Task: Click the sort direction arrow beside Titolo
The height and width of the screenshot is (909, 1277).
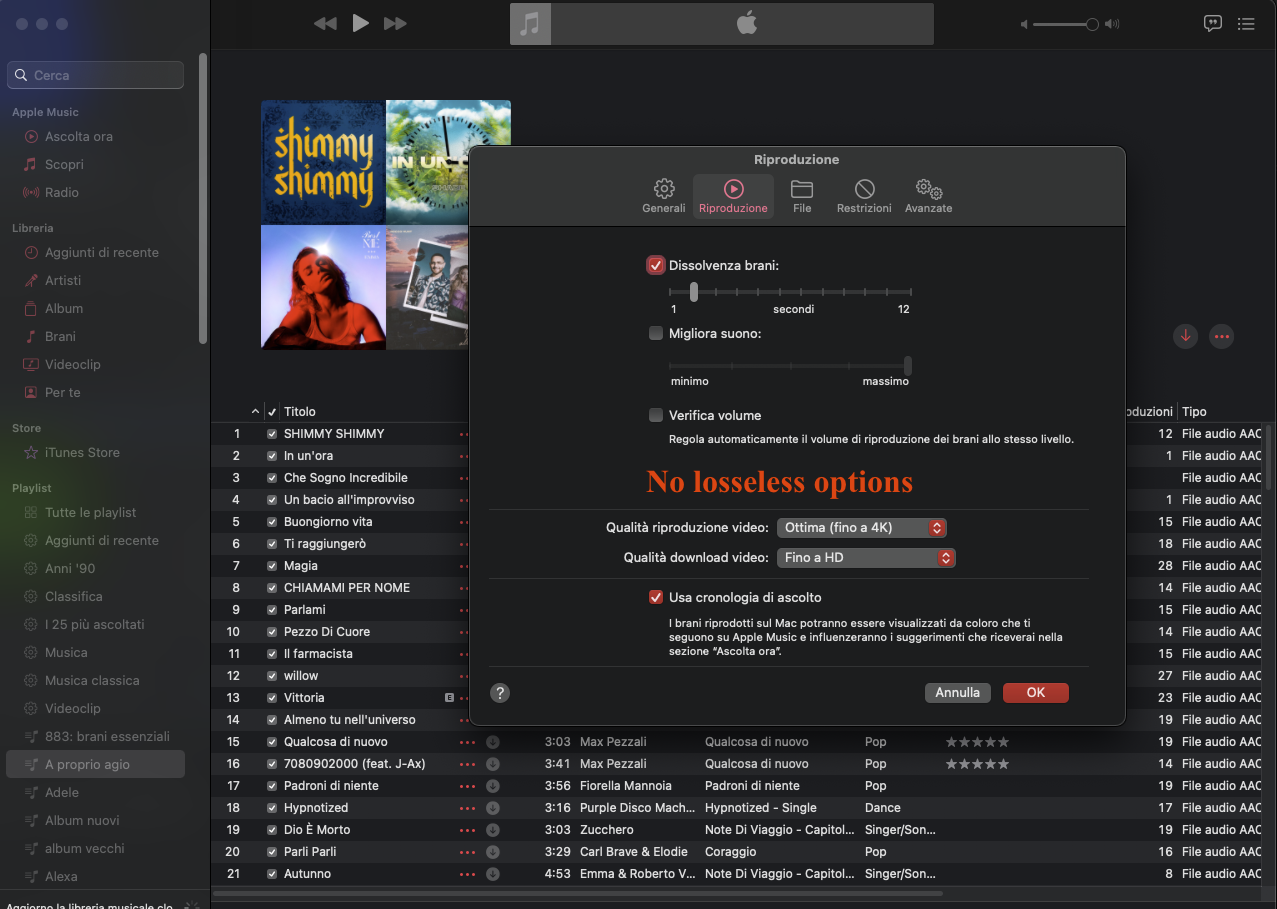Action: 255,411
